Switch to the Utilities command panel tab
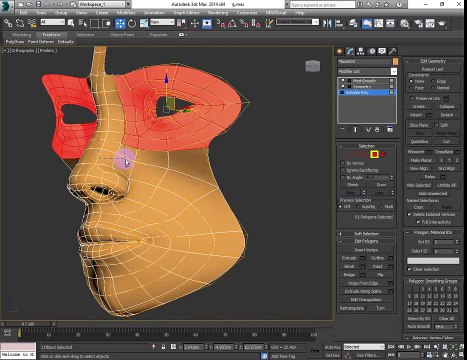Viewport: 467px width, 360px height. [392, 51]
